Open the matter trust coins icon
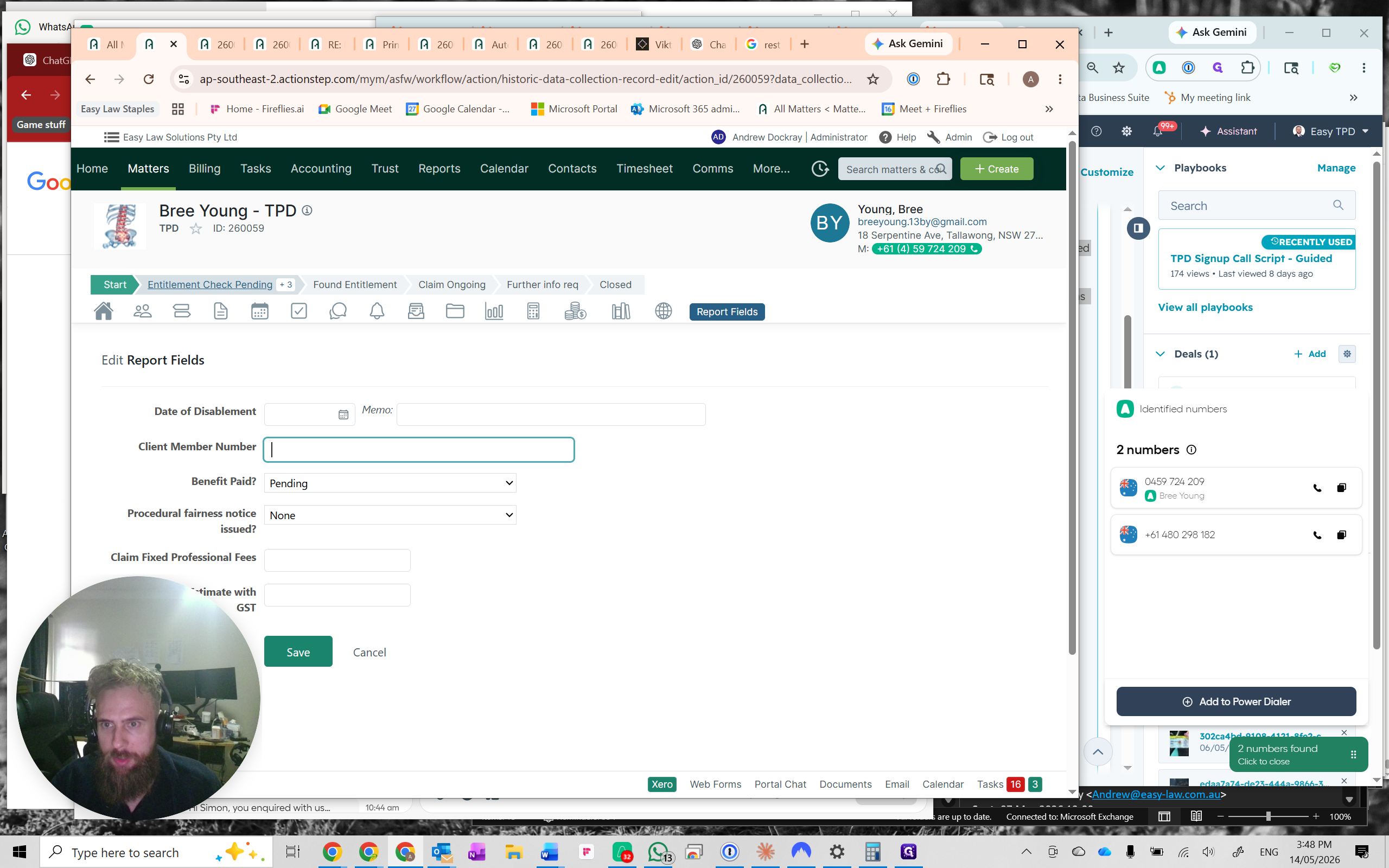The image size is (1389, 868). (x=575, y=311)
